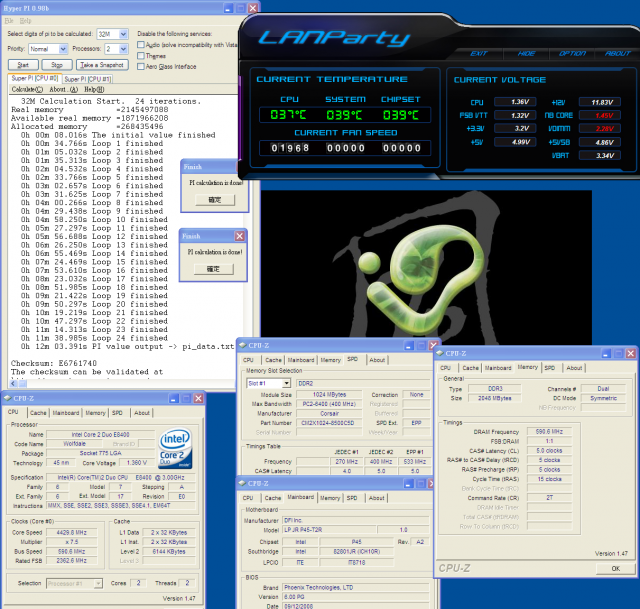Open the Memory tab in the SPD CPU-Z window

[x=330, y=360]
